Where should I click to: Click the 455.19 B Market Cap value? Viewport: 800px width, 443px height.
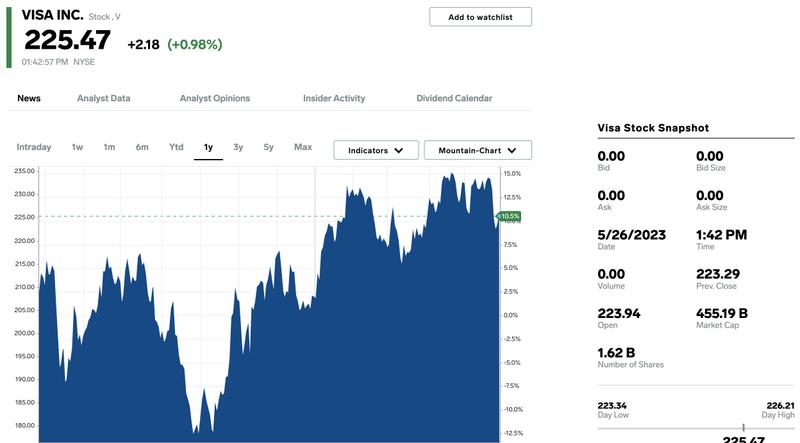pyautogui.click(x=722, y=313)
